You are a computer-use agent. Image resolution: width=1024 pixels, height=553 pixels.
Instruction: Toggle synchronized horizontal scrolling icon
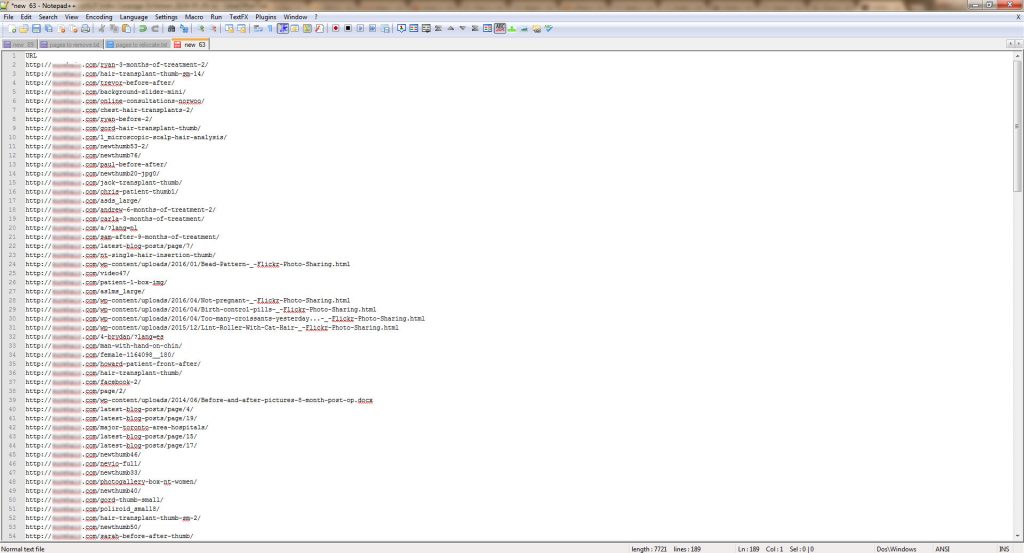[x=242, y=29]
